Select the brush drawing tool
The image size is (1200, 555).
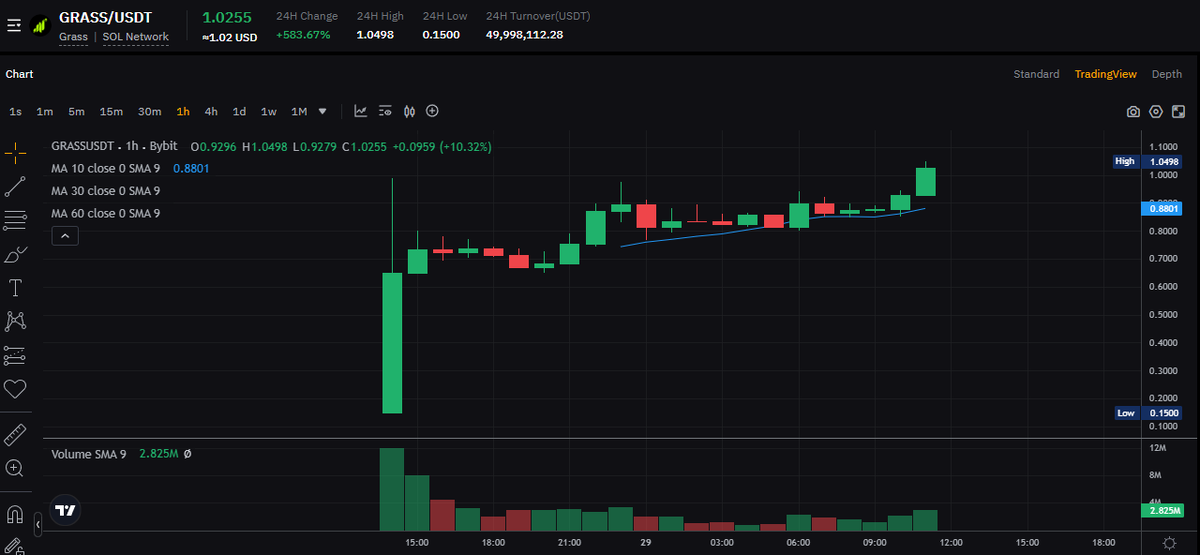(x=15, y=254)
